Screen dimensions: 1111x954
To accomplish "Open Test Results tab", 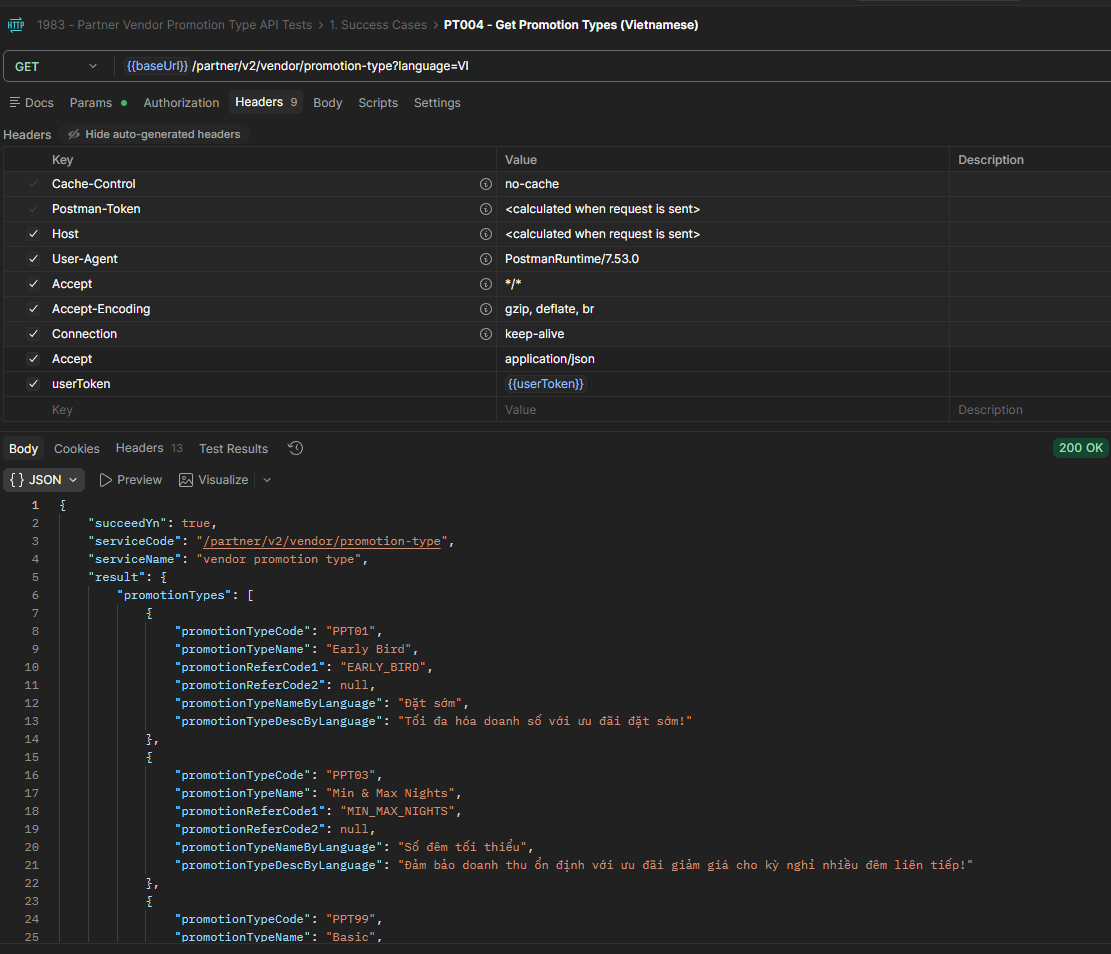I will pos(233,449).
